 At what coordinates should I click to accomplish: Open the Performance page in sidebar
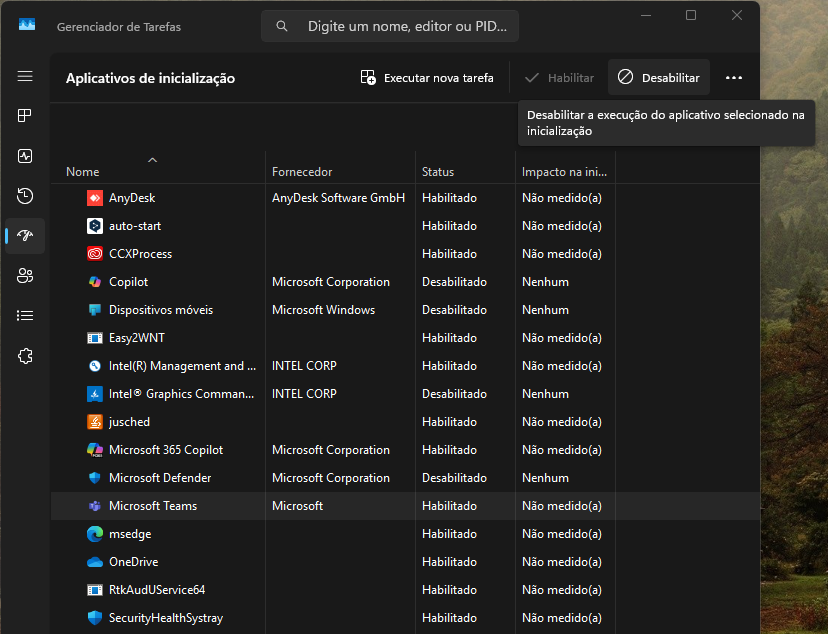coord(25,156)
